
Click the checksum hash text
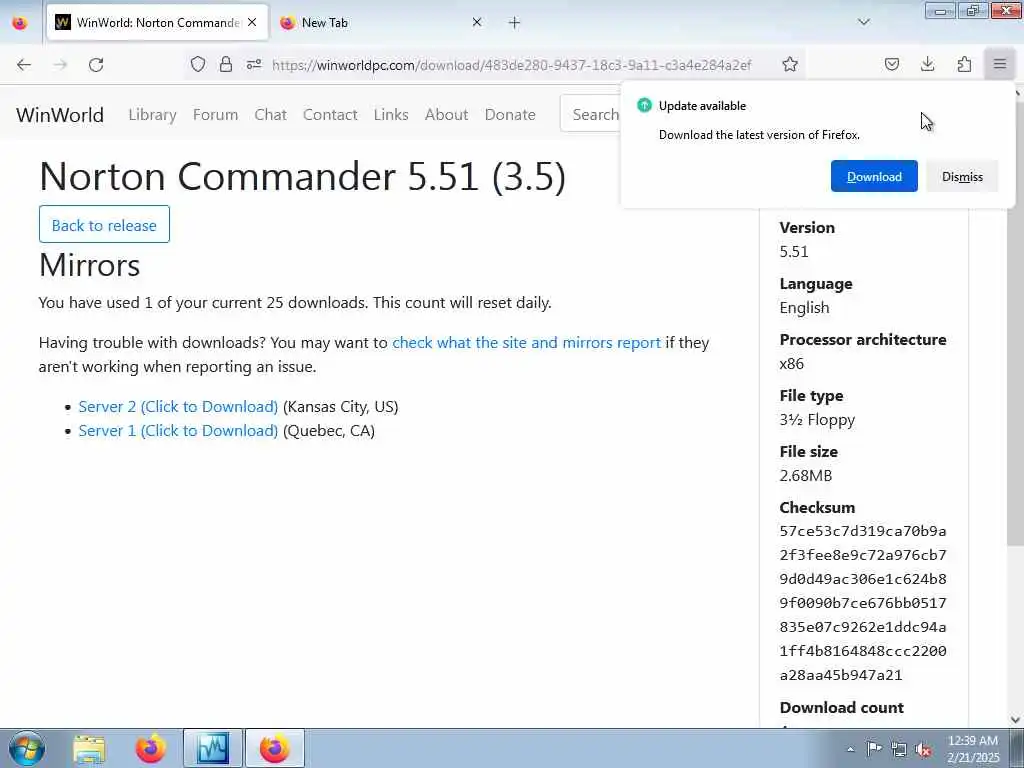863,603
